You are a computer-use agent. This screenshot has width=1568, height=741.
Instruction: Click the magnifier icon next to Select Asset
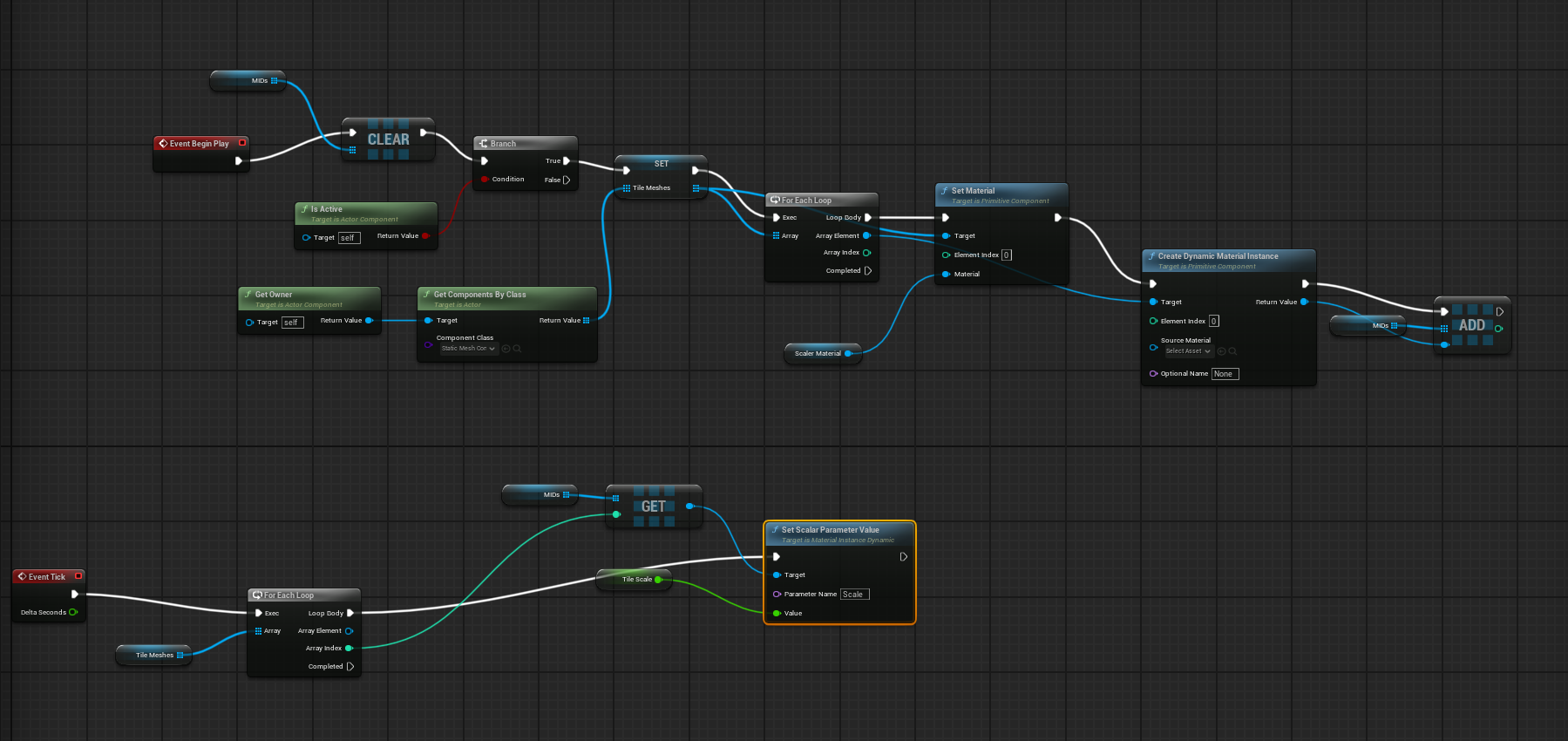[1232, 351]
